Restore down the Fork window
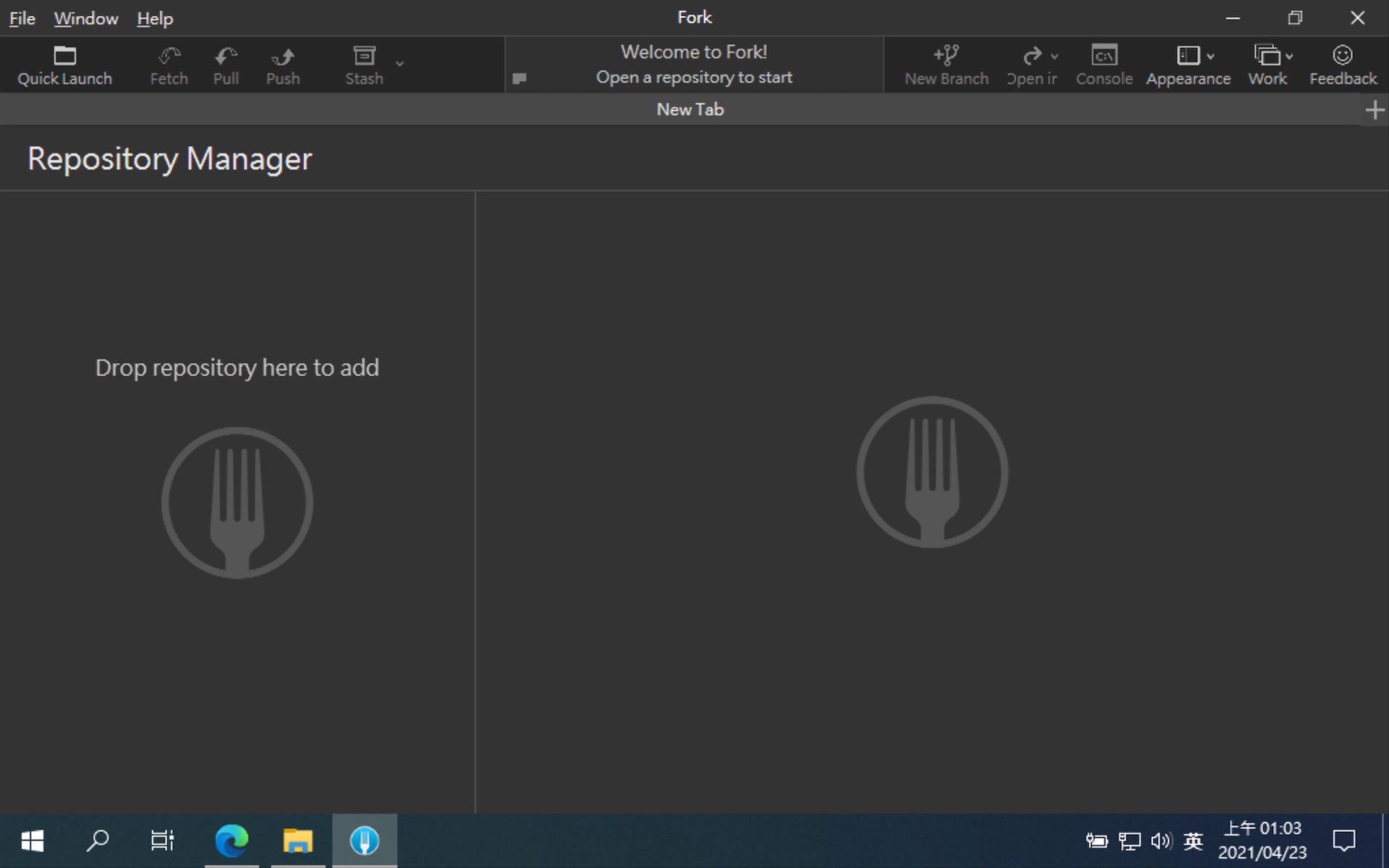The width and height of the screenshot is (1389, 868). tap(1295, 18)
